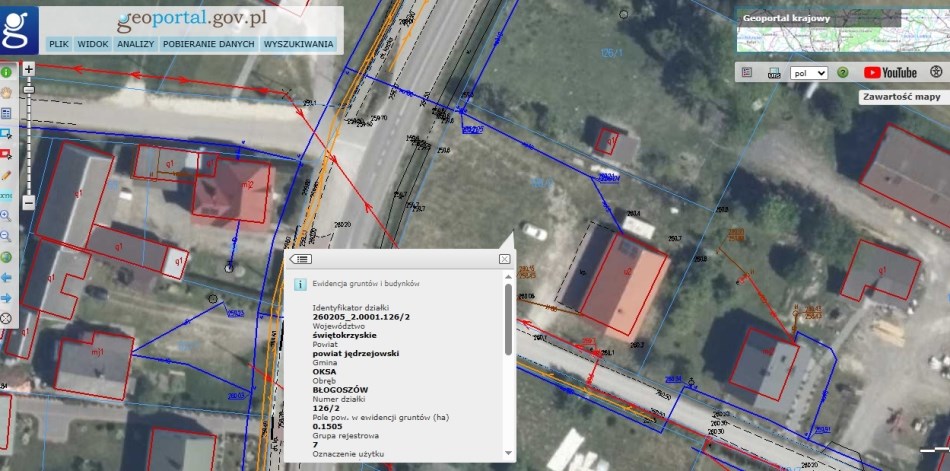Click the globe full-extent icon
The image size is (950, 471).
pyautogui.click(x=6, y=256)
